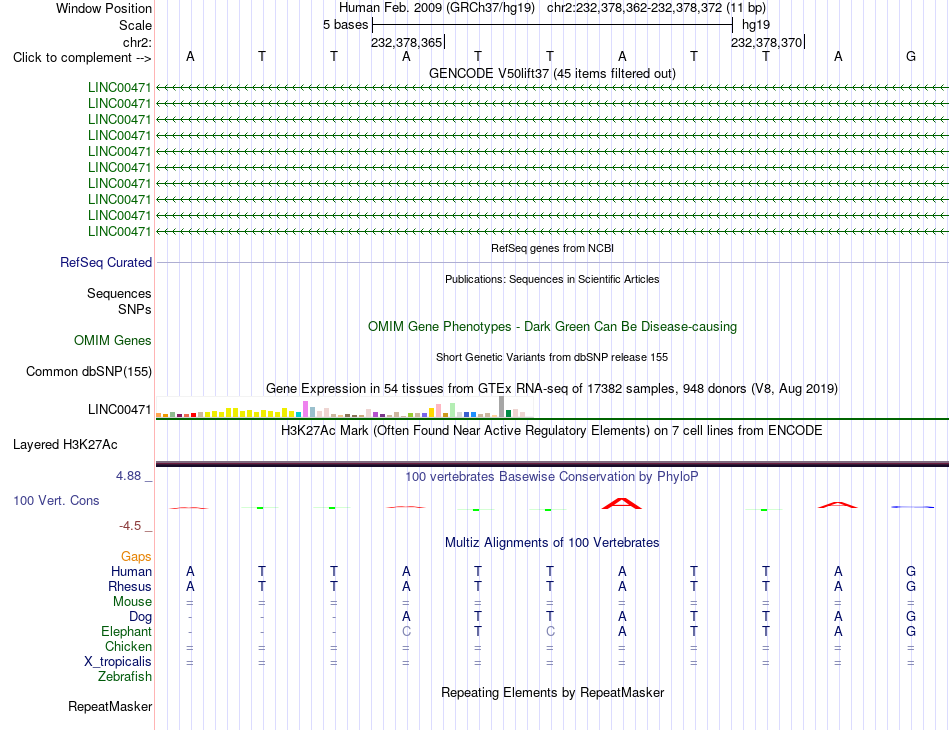Click the blue PhyloP bar above the G base
Image resolution: width=950 pixels, height=730 pixels.
[x=912, y=506]
